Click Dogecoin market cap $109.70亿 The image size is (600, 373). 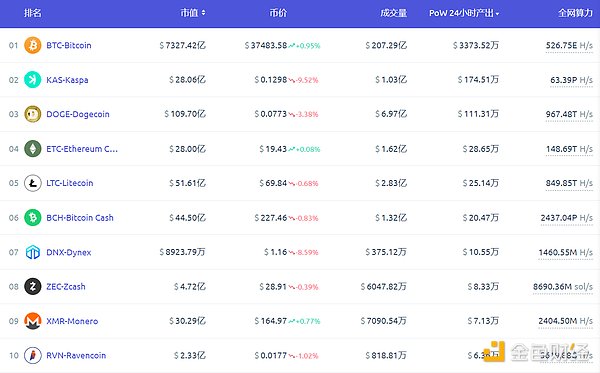point(185,114)
